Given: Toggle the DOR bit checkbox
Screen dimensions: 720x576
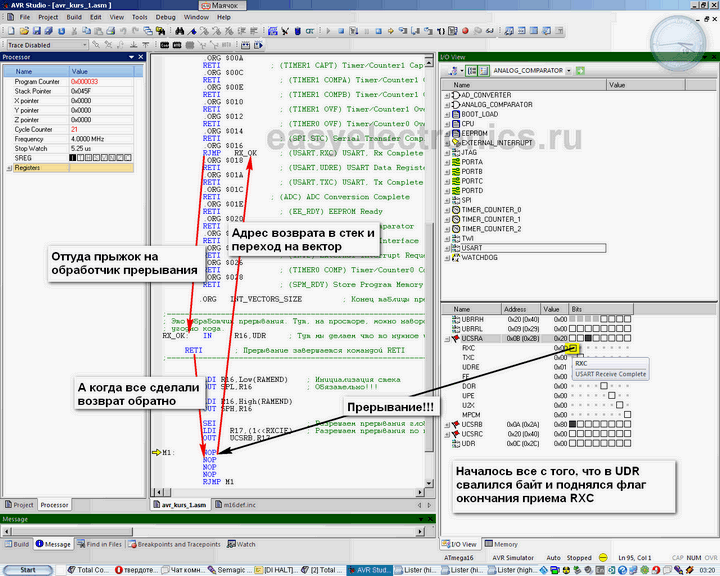Looking at the screenshot, I should click(604, 386).
